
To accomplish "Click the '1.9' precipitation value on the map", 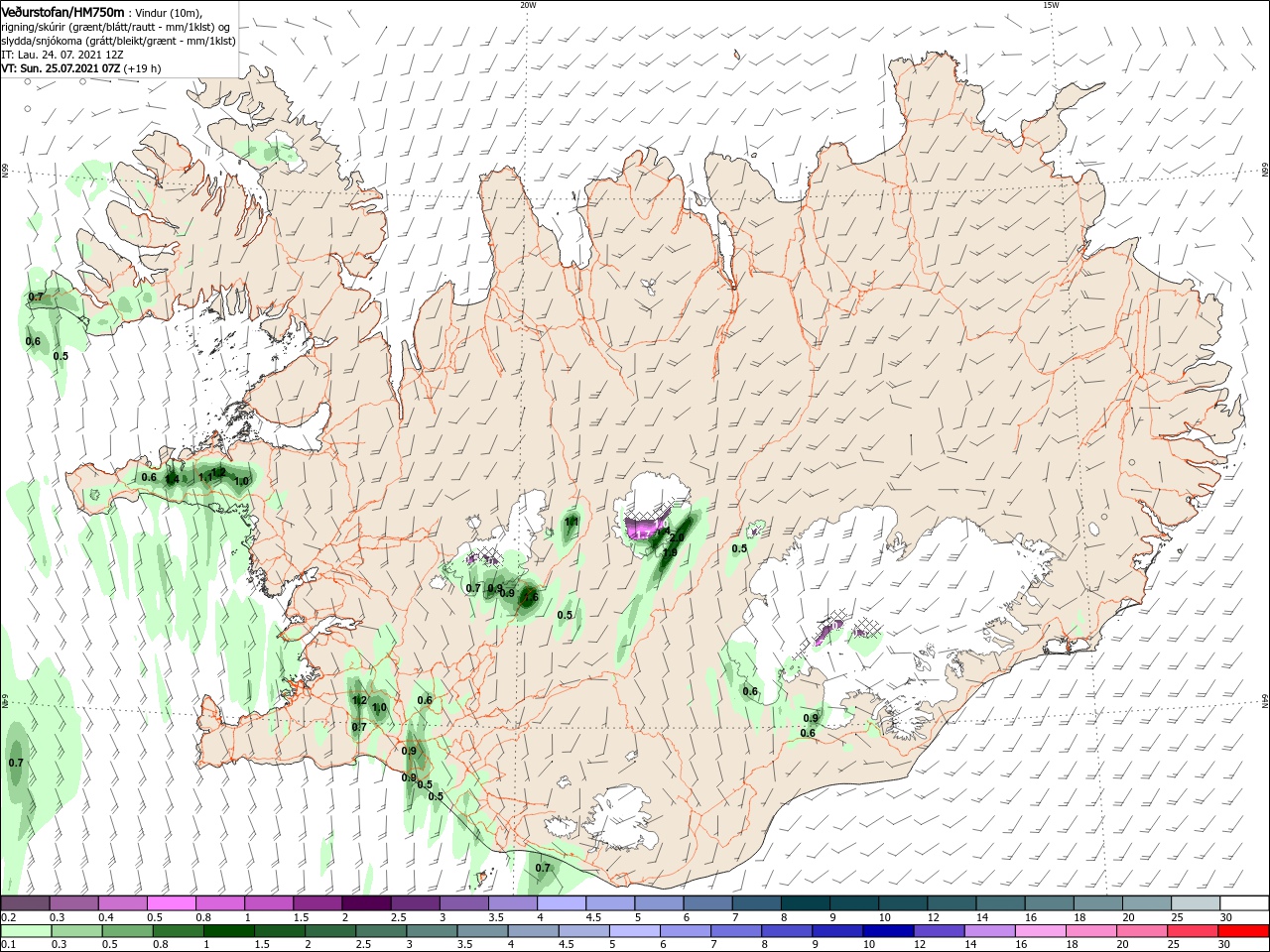I will tap(670, 552).
